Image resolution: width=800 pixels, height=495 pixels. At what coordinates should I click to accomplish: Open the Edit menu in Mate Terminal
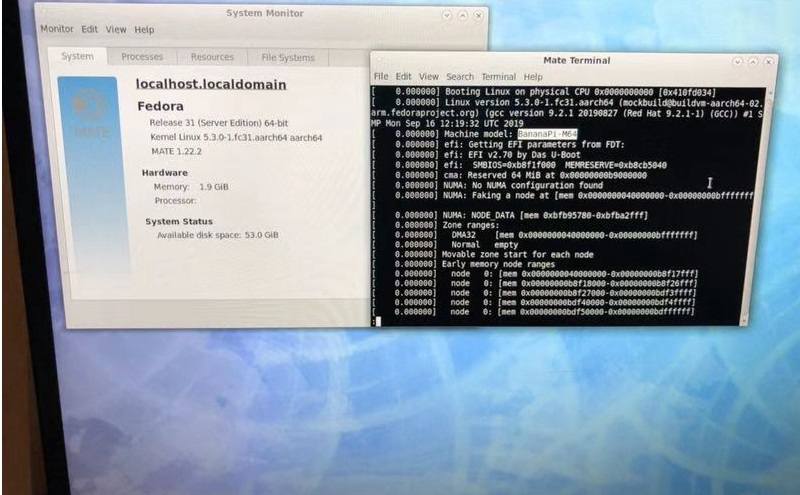(x=403, y=77)
